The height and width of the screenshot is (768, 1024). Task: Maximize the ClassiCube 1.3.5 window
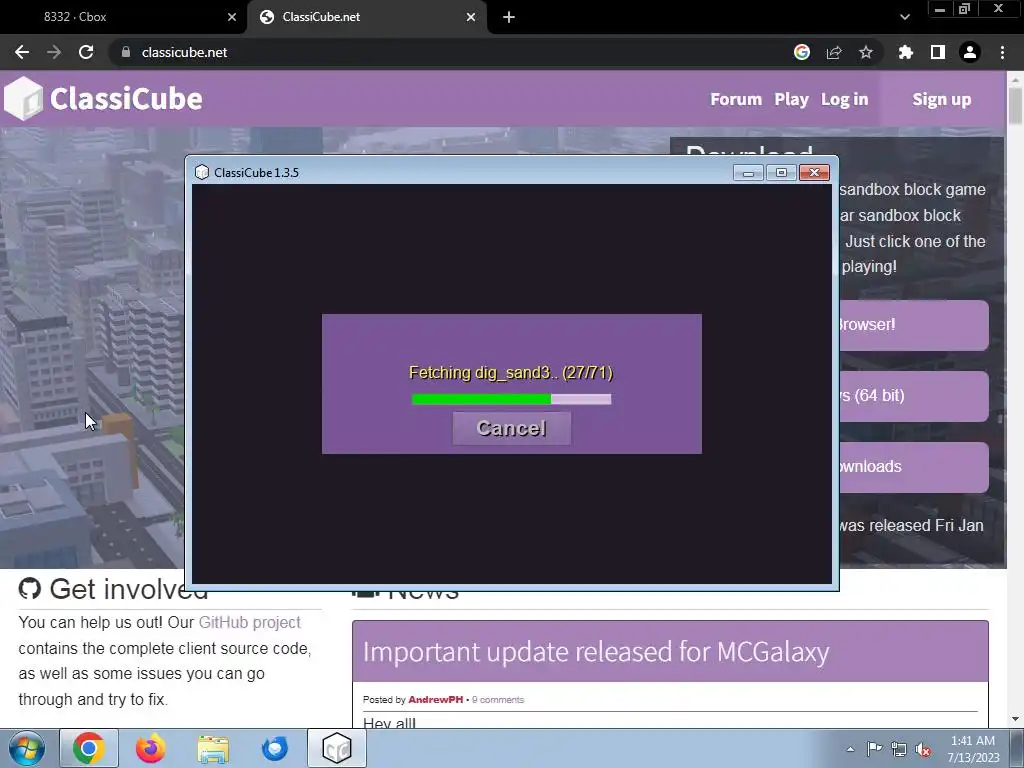point(781,172)
